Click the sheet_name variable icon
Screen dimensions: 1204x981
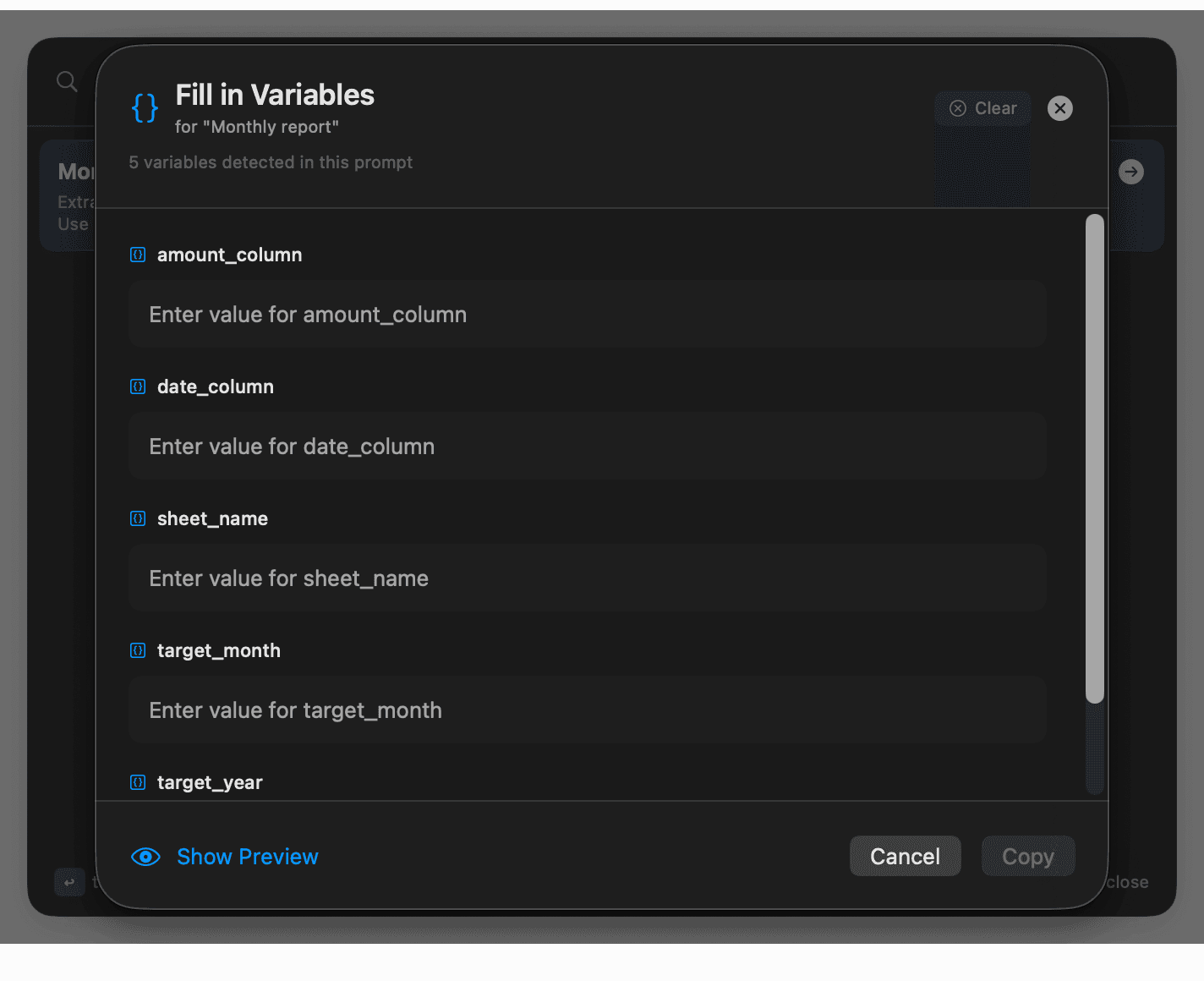[138, 518]
